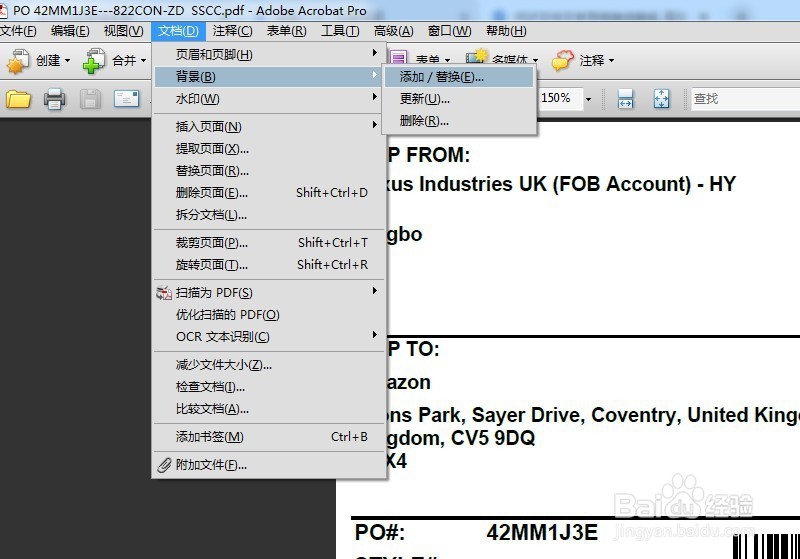Screen dimensions: 800x559
Task: Choose 裁剪页面(P)... menu entry
Action: pyautogui.click(x=269, y=243)
